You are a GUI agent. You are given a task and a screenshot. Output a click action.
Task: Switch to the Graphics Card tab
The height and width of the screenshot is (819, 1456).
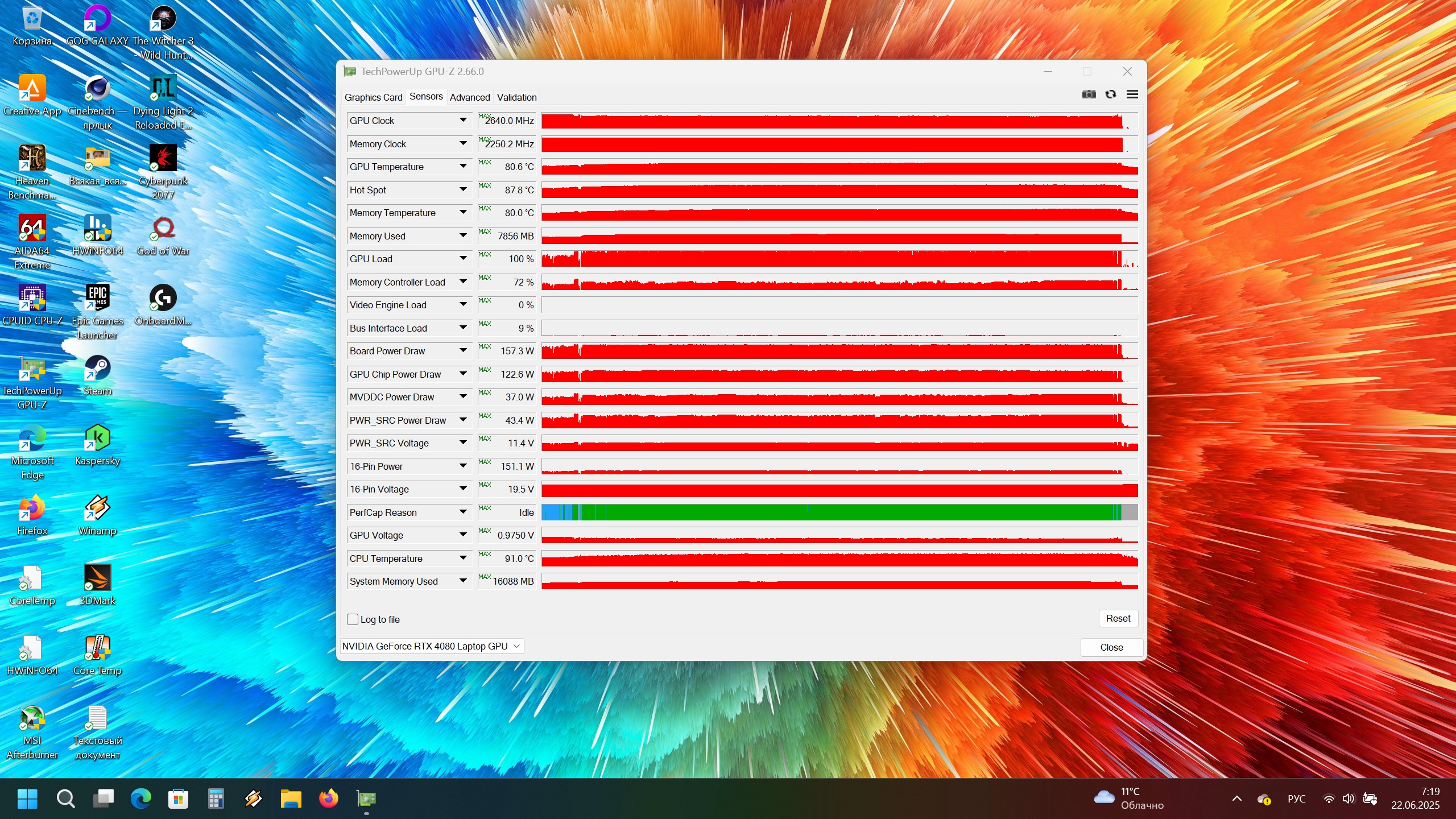tap(373, 97)
